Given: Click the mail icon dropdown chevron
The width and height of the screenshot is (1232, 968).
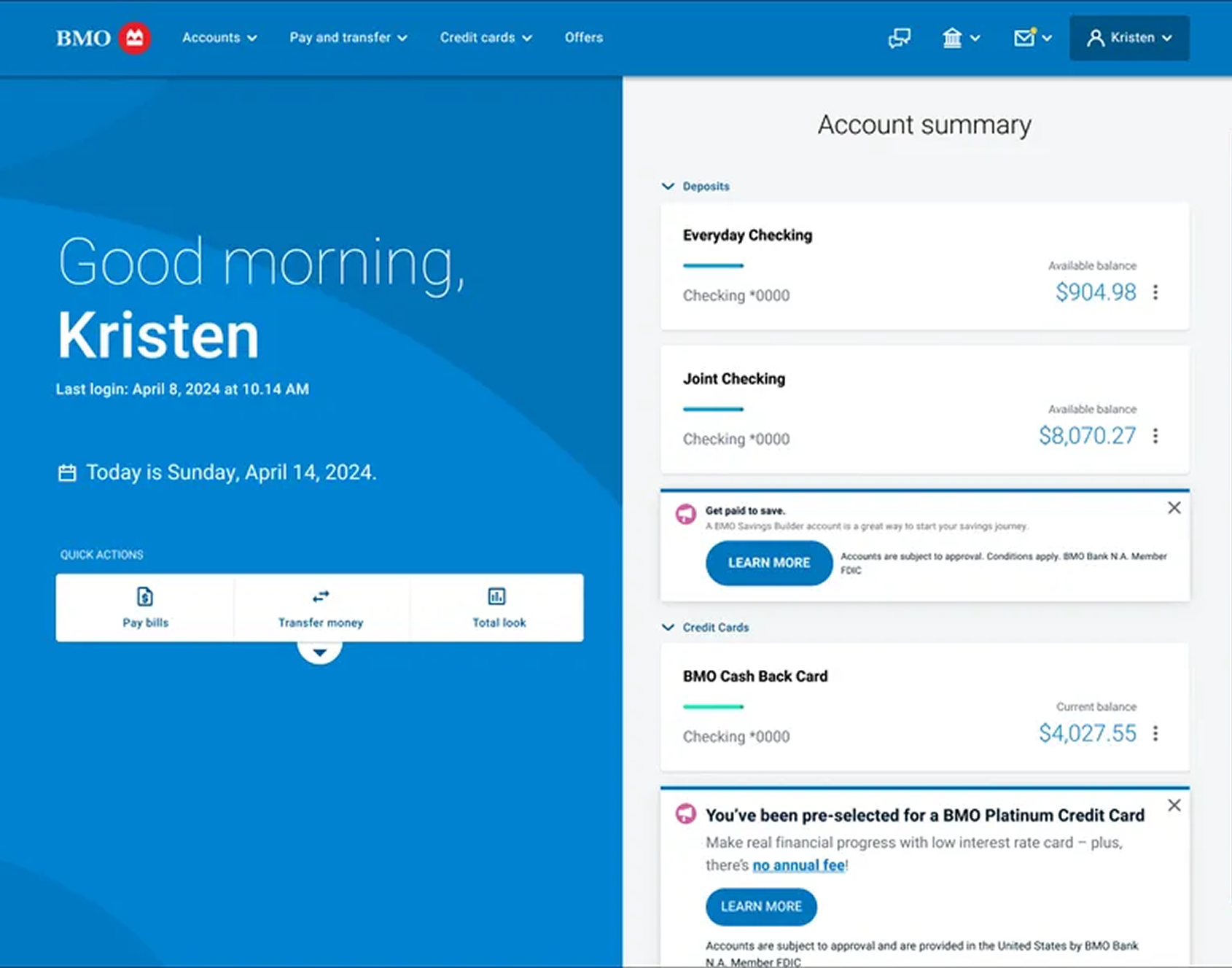Looking at the screenshot, I should 1048,38.
